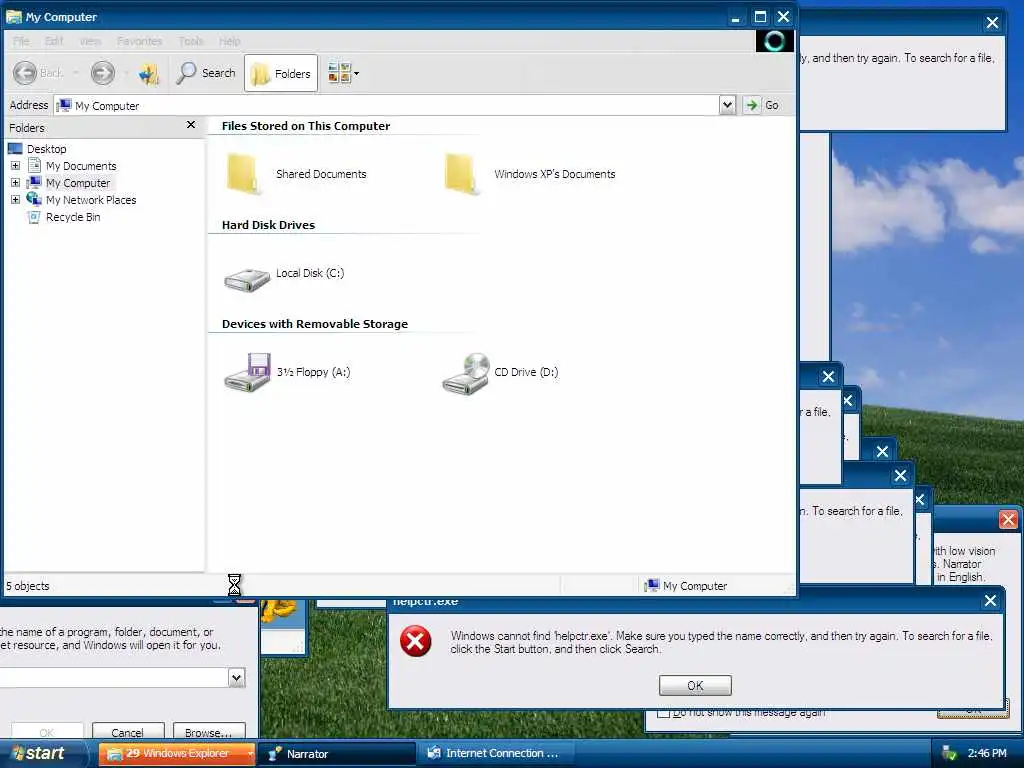Click OK in the helpctr.exe error dialog
This screenshot has width=1024, height=768.
tap(695, 686)
